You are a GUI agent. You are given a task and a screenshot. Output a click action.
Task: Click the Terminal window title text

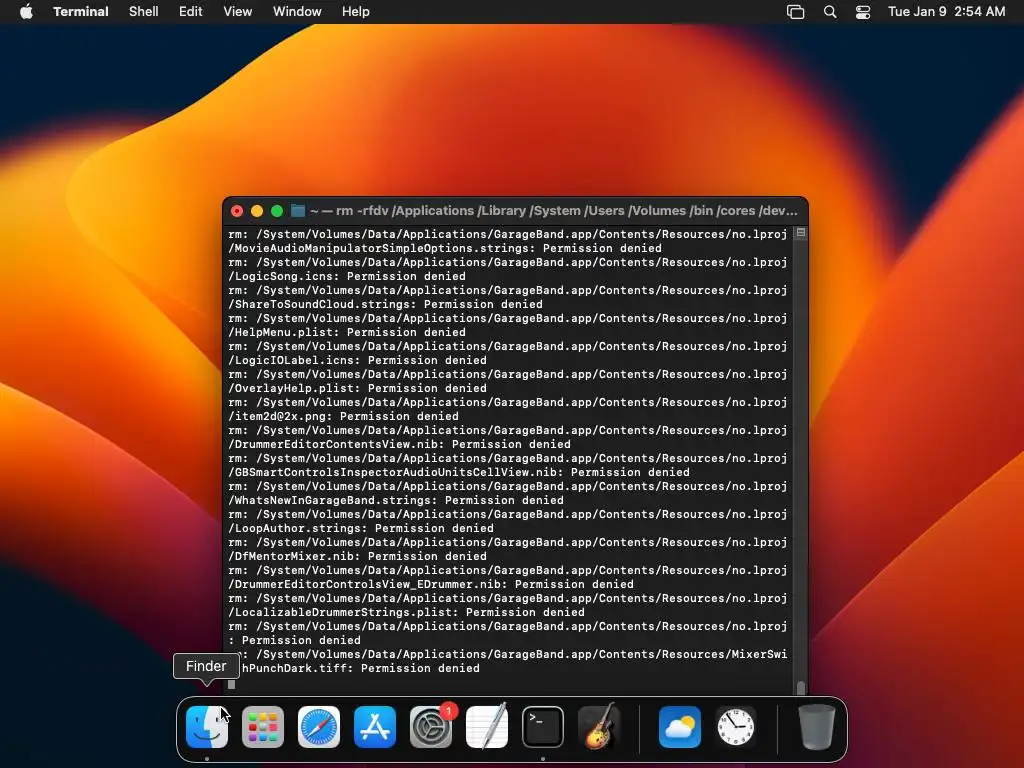pyautogui.click(x=554, y=211)
